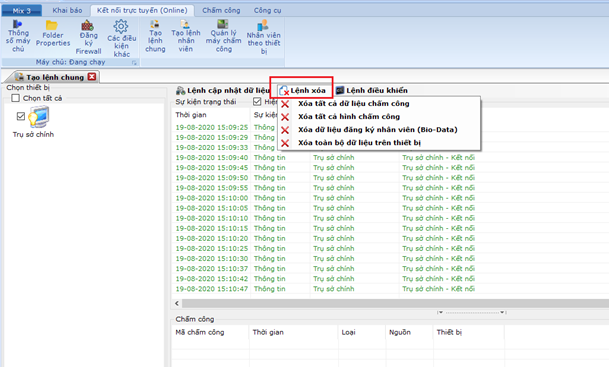Toggle the Hiển thị checkbox near Sự kiện trạng thái

point(257,102)
